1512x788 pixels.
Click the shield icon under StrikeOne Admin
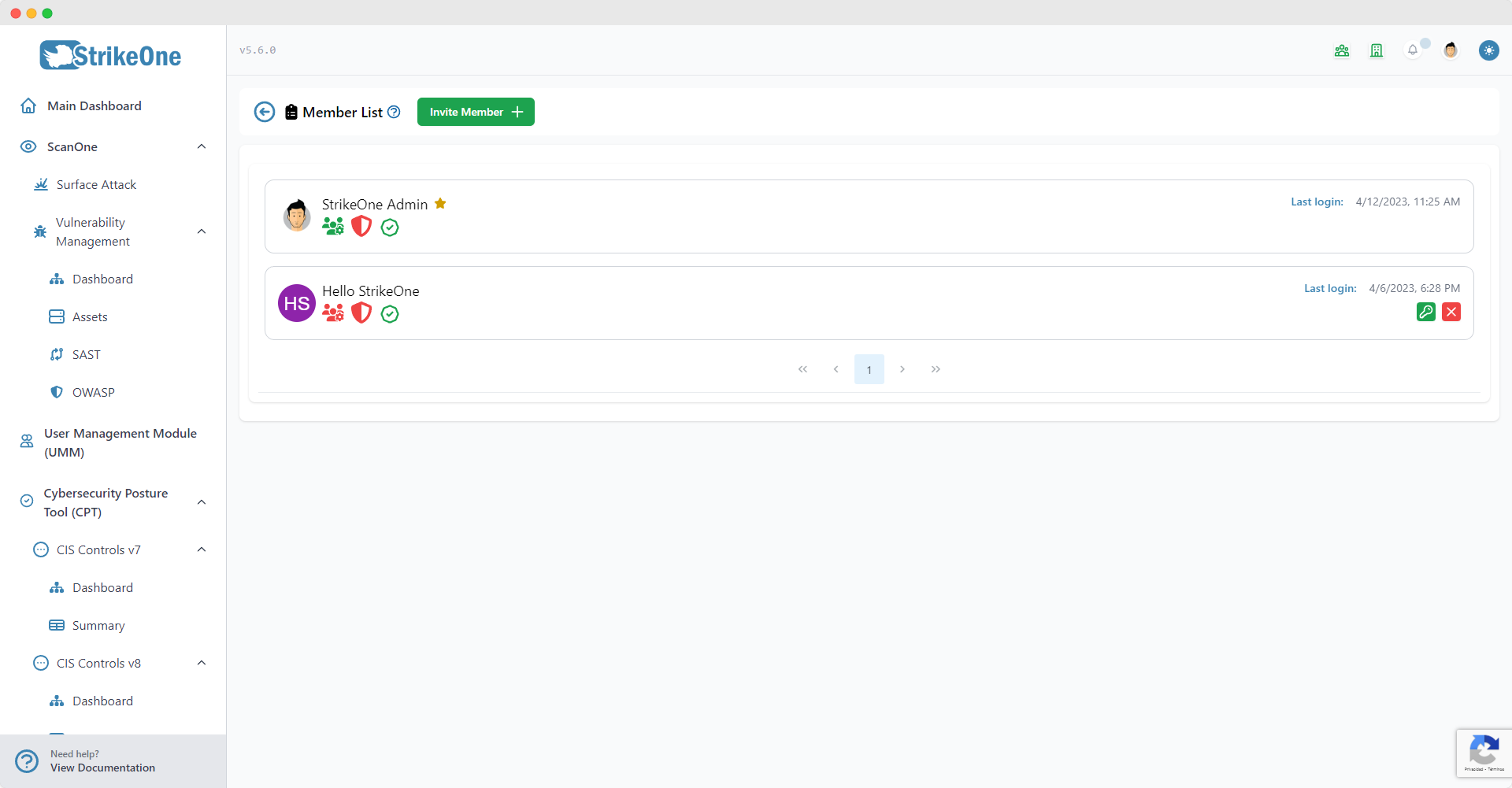tap(361, 227)
